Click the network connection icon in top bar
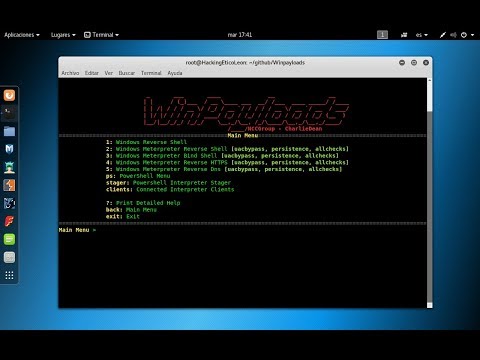Screen dimensions: 480x360 click(443, 35)
